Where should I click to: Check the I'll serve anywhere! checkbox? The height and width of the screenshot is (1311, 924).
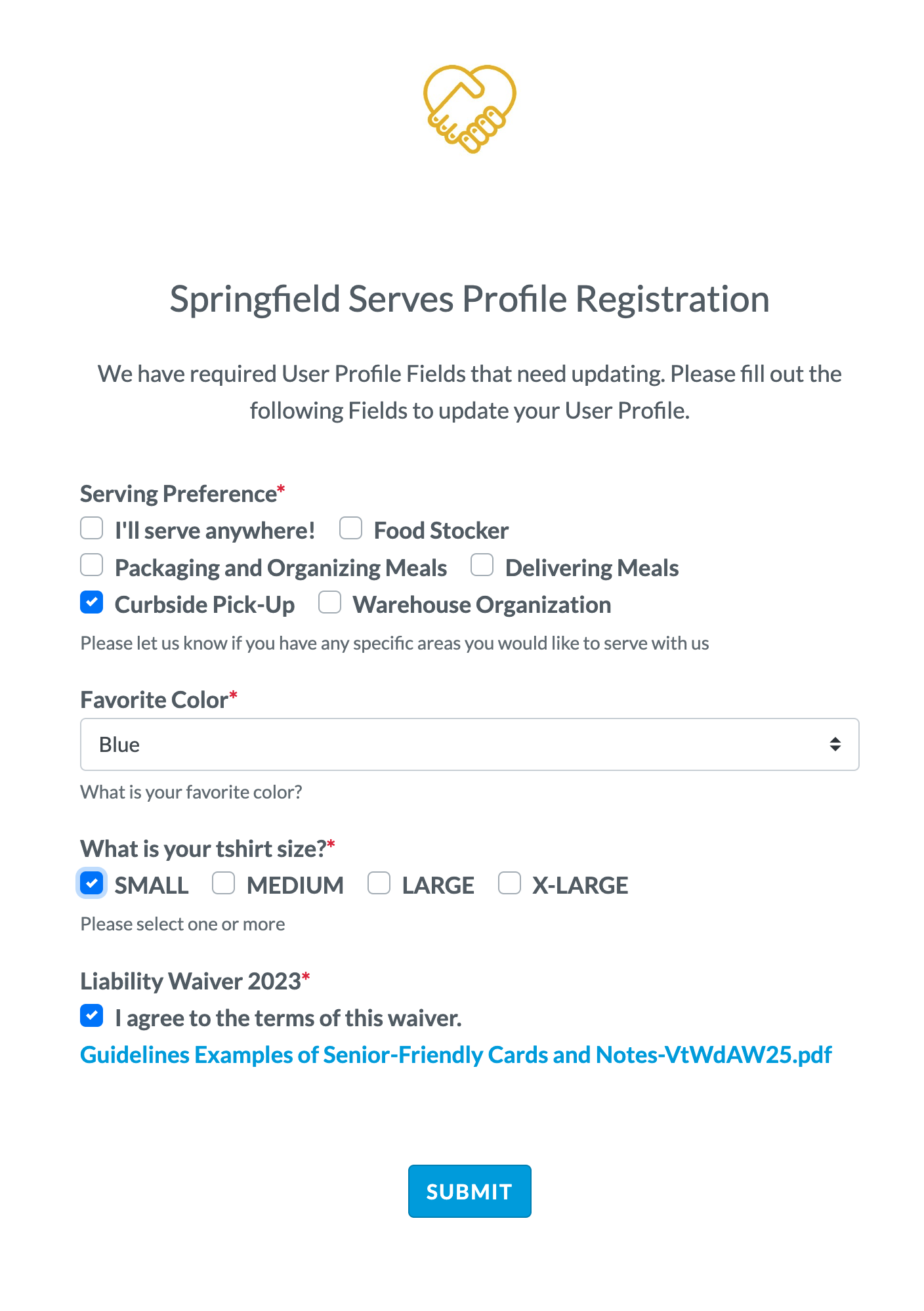(92, 528)
